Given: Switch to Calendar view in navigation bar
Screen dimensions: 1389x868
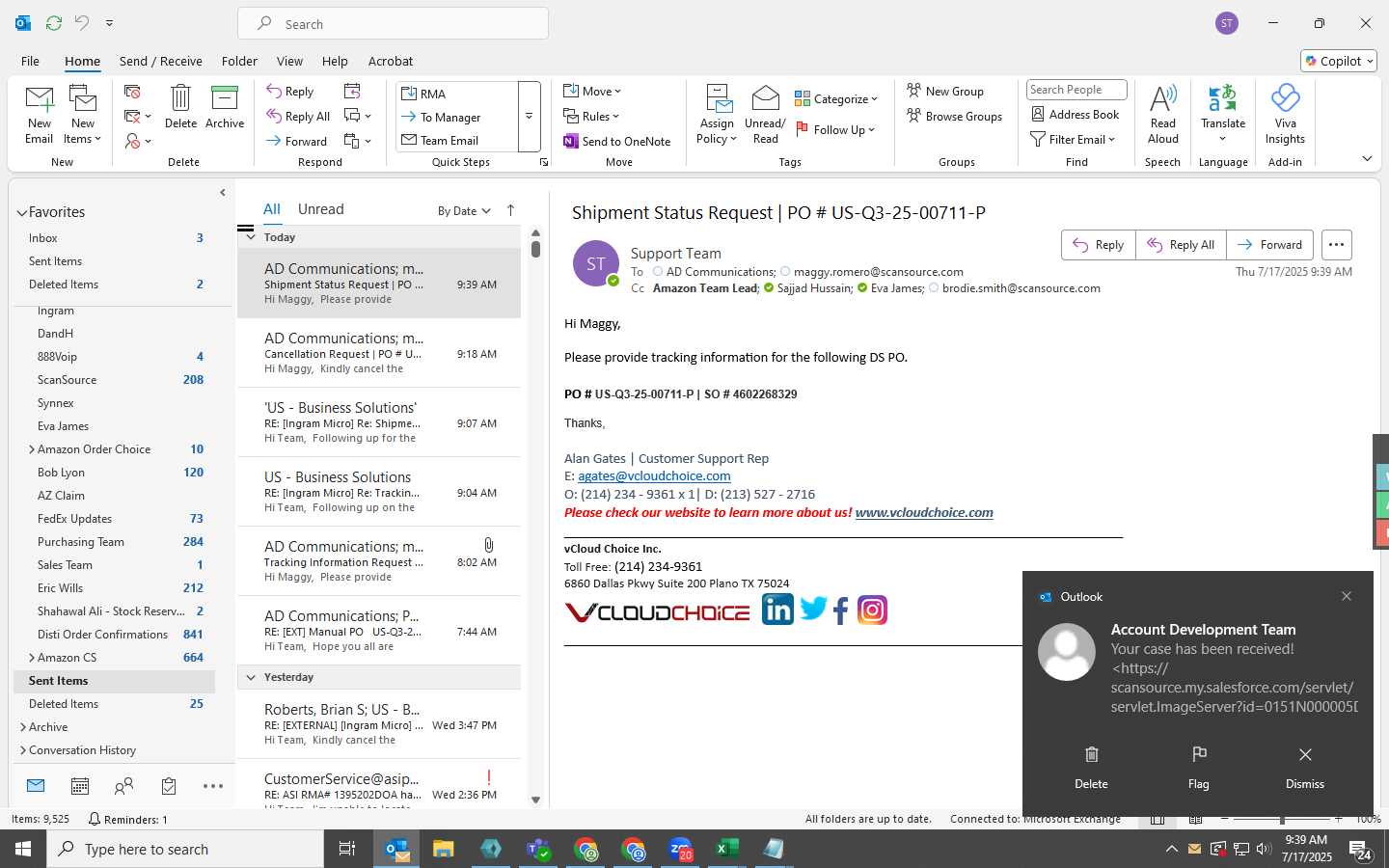Looking at the screenshot, I should (80, 787).
